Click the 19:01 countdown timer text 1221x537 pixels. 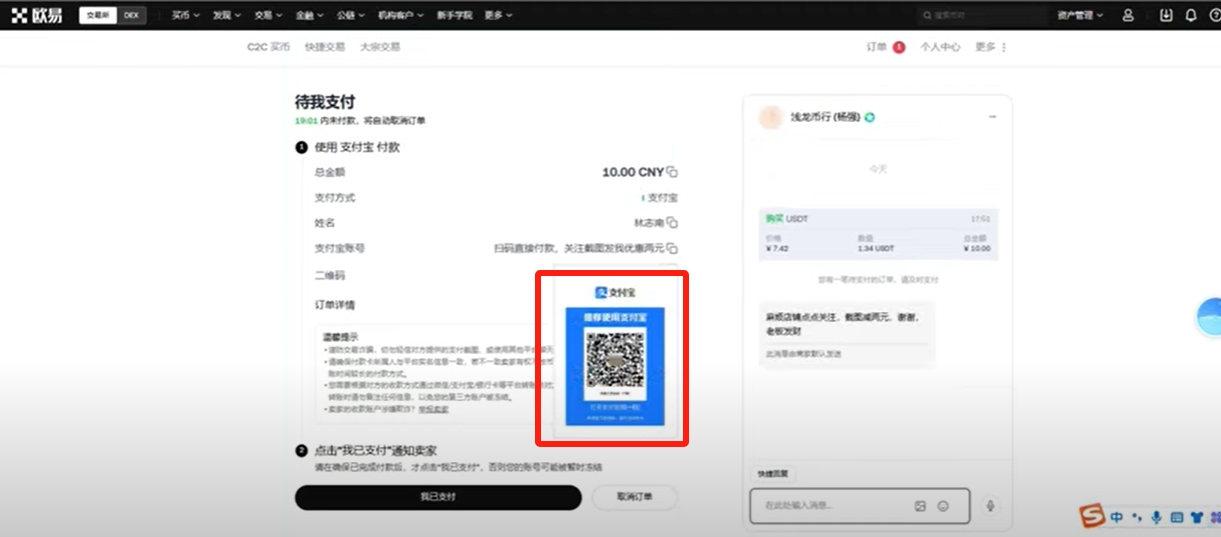pyautogui.click(x=306, y=120)
